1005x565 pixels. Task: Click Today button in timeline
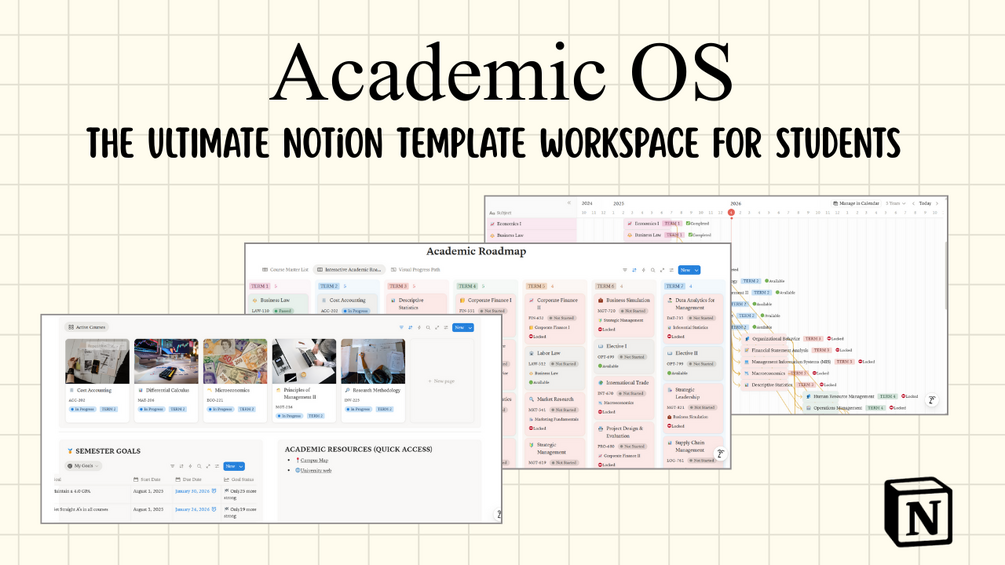(925, 203)
